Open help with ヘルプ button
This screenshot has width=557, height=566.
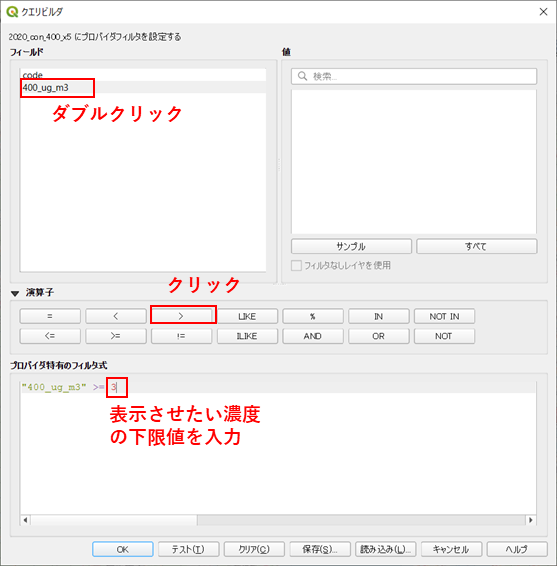point(517,549)
